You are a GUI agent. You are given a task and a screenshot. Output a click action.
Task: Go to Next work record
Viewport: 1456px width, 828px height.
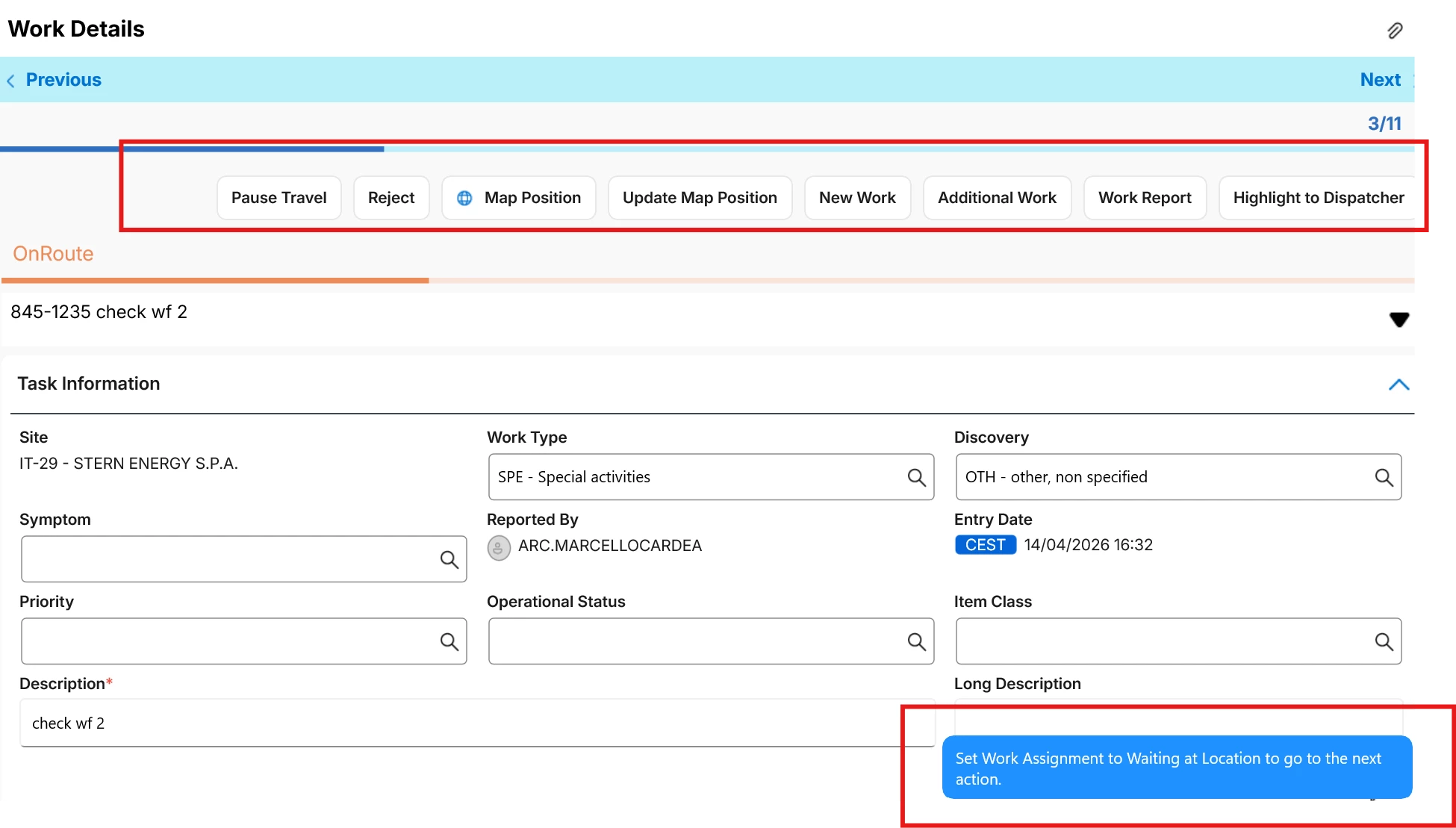point(1380,80)
